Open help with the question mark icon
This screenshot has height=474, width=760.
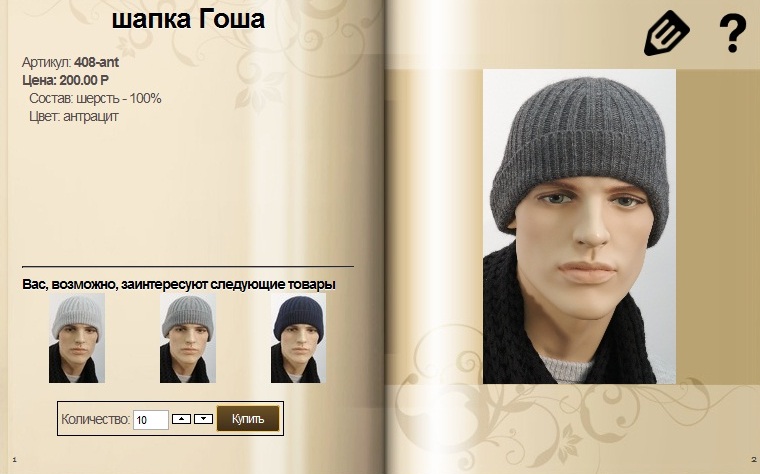pyautogui.click(x=732, y=33)
